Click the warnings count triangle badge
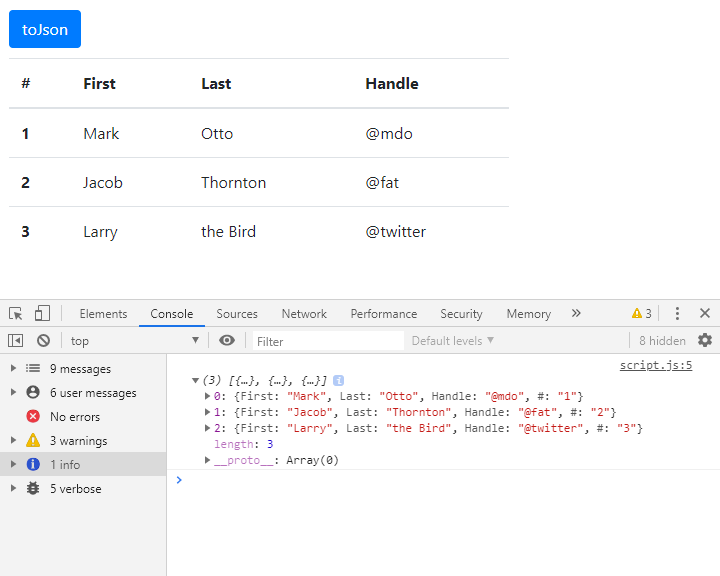The height and width of the screenshot is (576, 720). pos(641,314)
